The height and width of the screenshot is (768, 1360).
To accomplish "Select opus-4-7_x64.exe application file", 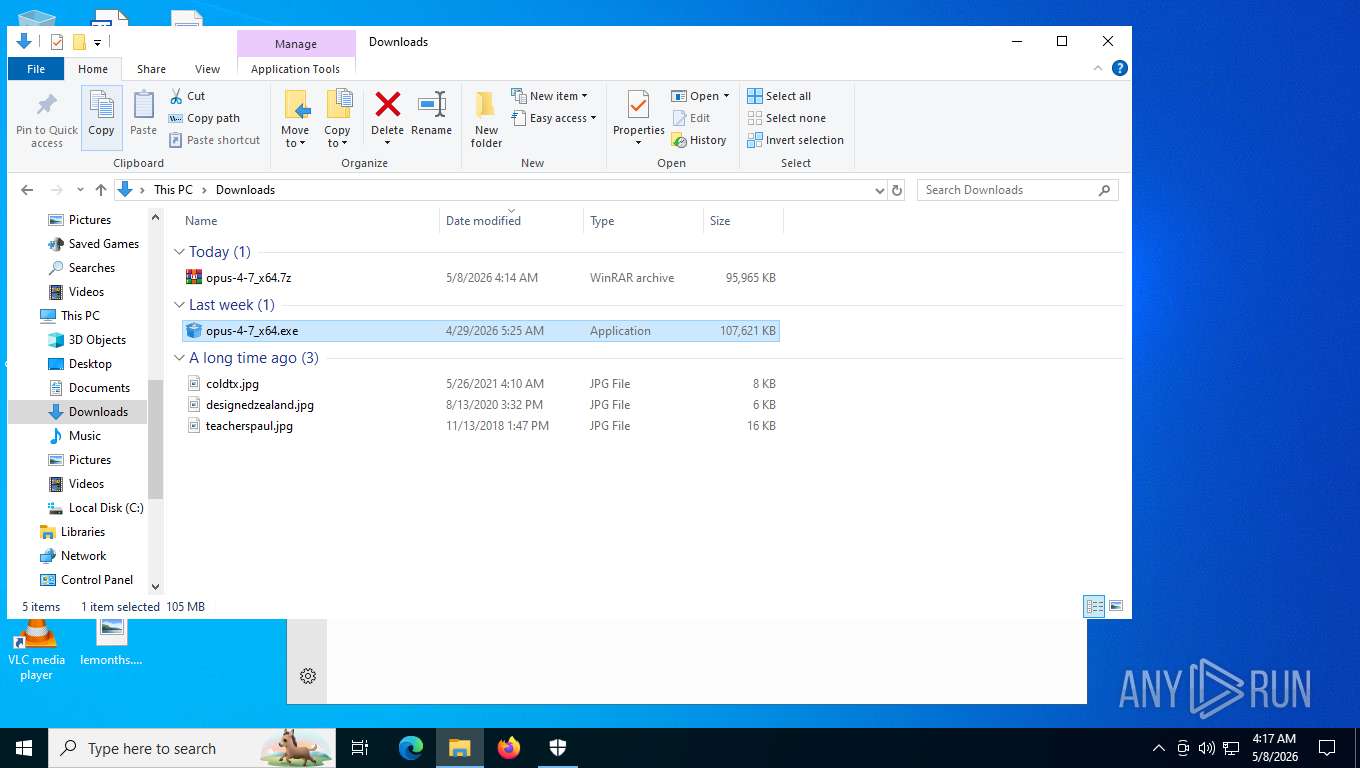I will [480, 331].
